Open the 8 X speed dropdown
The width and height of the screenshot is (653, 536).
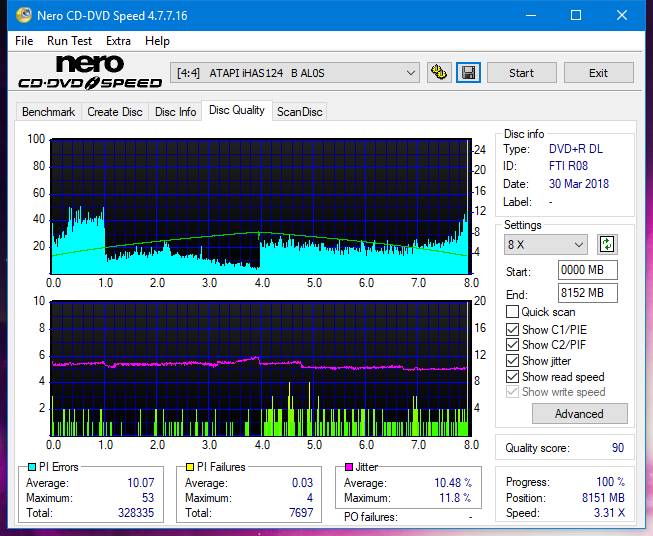(x=546, y=244)
